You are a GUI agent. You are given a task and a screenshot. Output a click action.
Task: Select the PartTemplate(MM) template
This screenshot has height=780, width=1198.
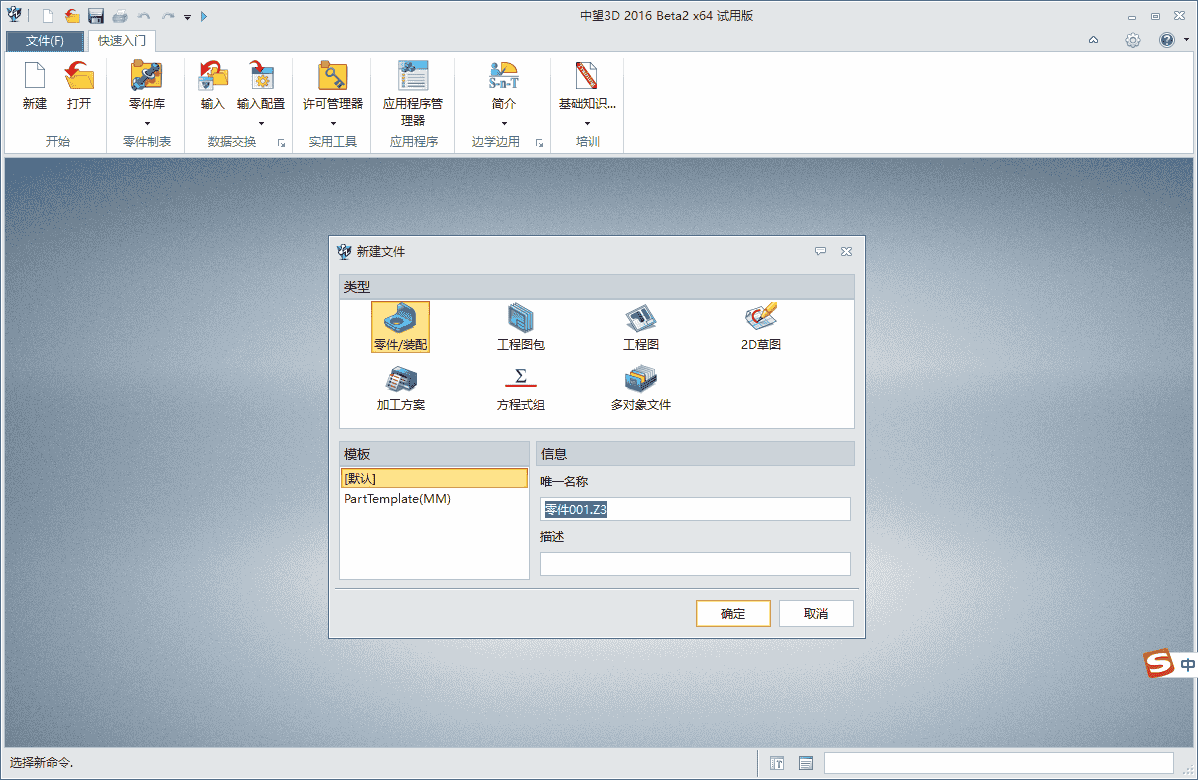click(398, 498)
